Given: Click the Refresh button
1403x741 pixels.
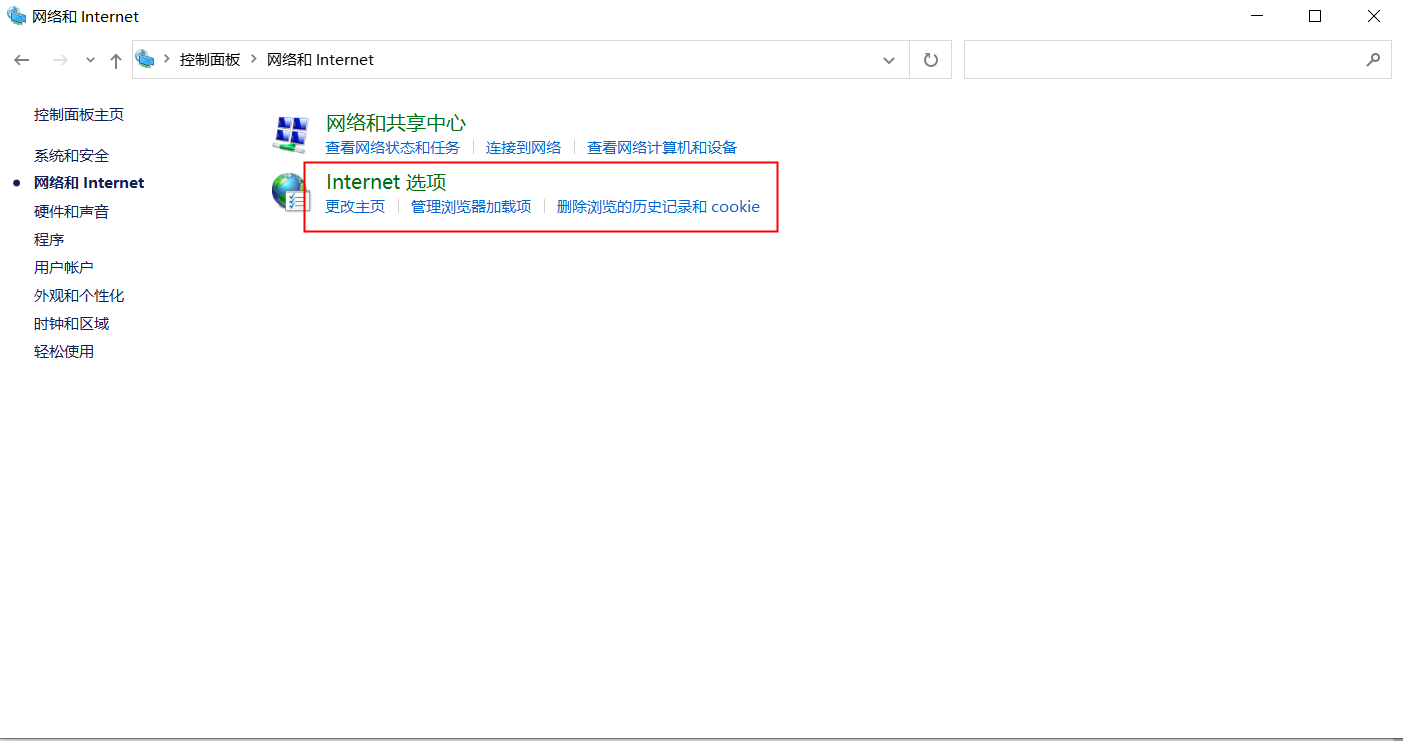Looking at the screenshot, I should tap(931, 60).
